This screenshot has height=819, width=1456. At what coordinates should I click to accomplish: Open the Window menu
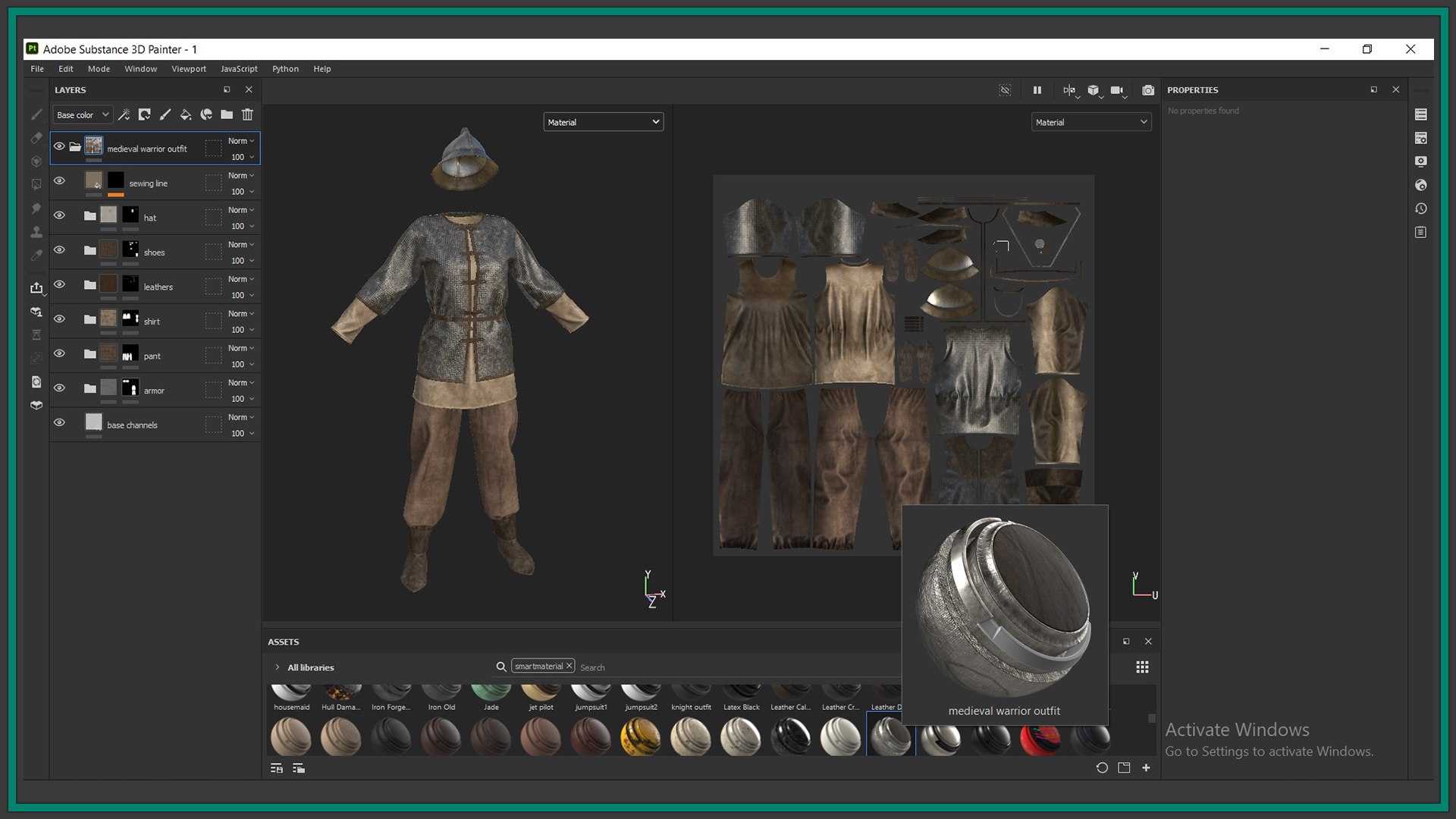pos(141,69)
